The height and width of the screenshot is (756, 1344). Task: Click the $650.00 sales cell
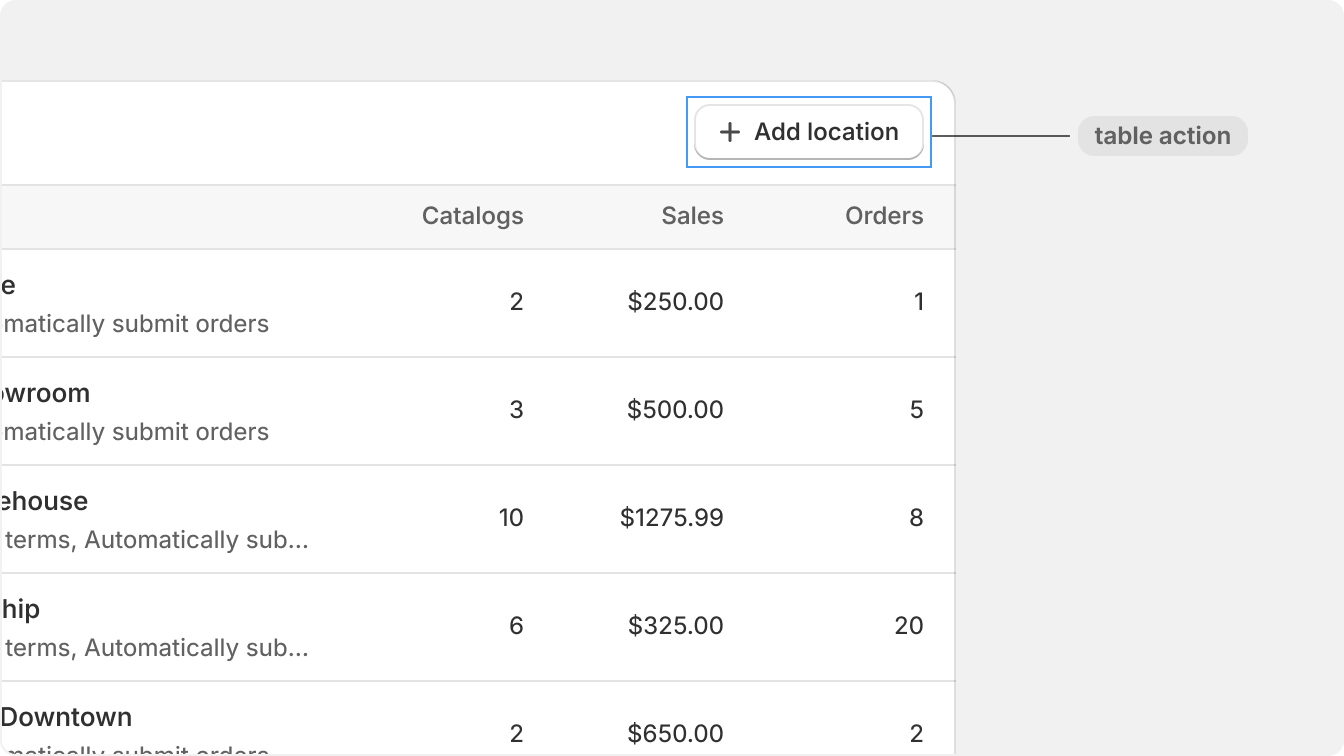675,734
